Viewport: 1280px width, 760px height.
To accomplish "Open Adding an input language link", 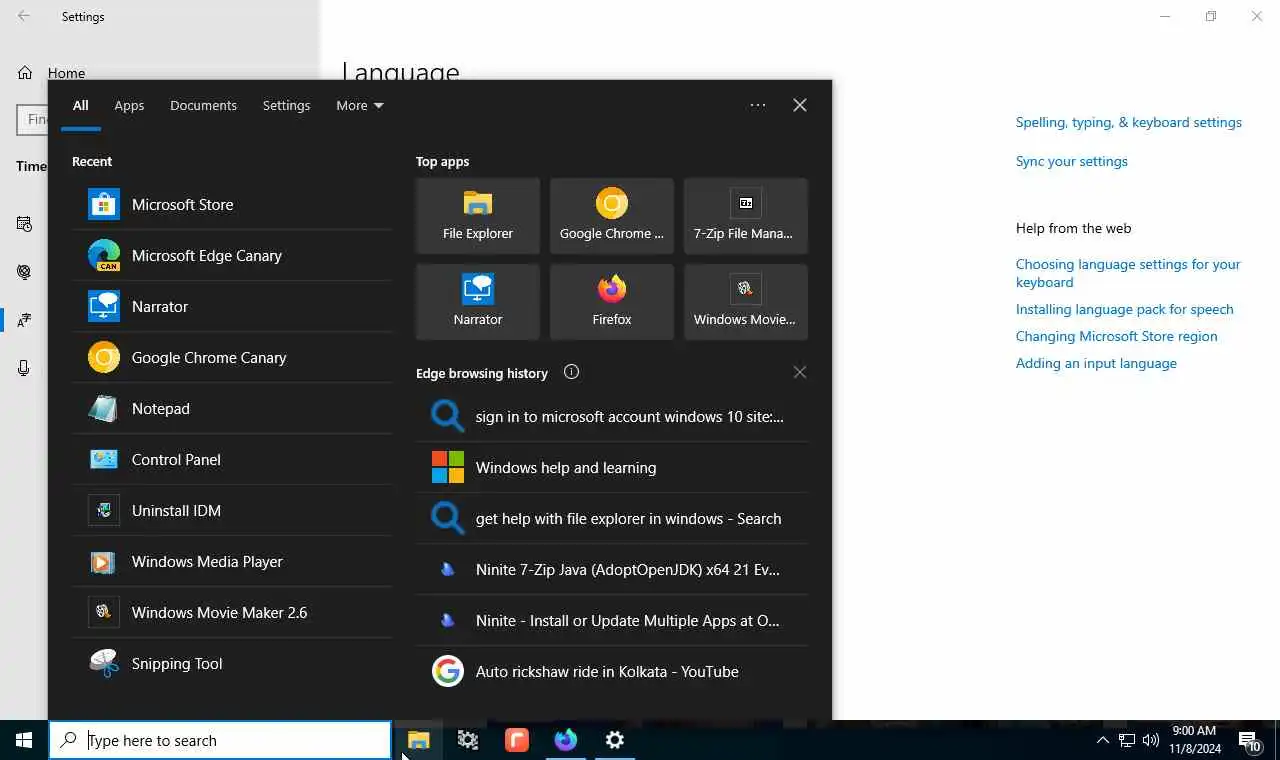I will pyautogui.click(x=1096, y=363).
